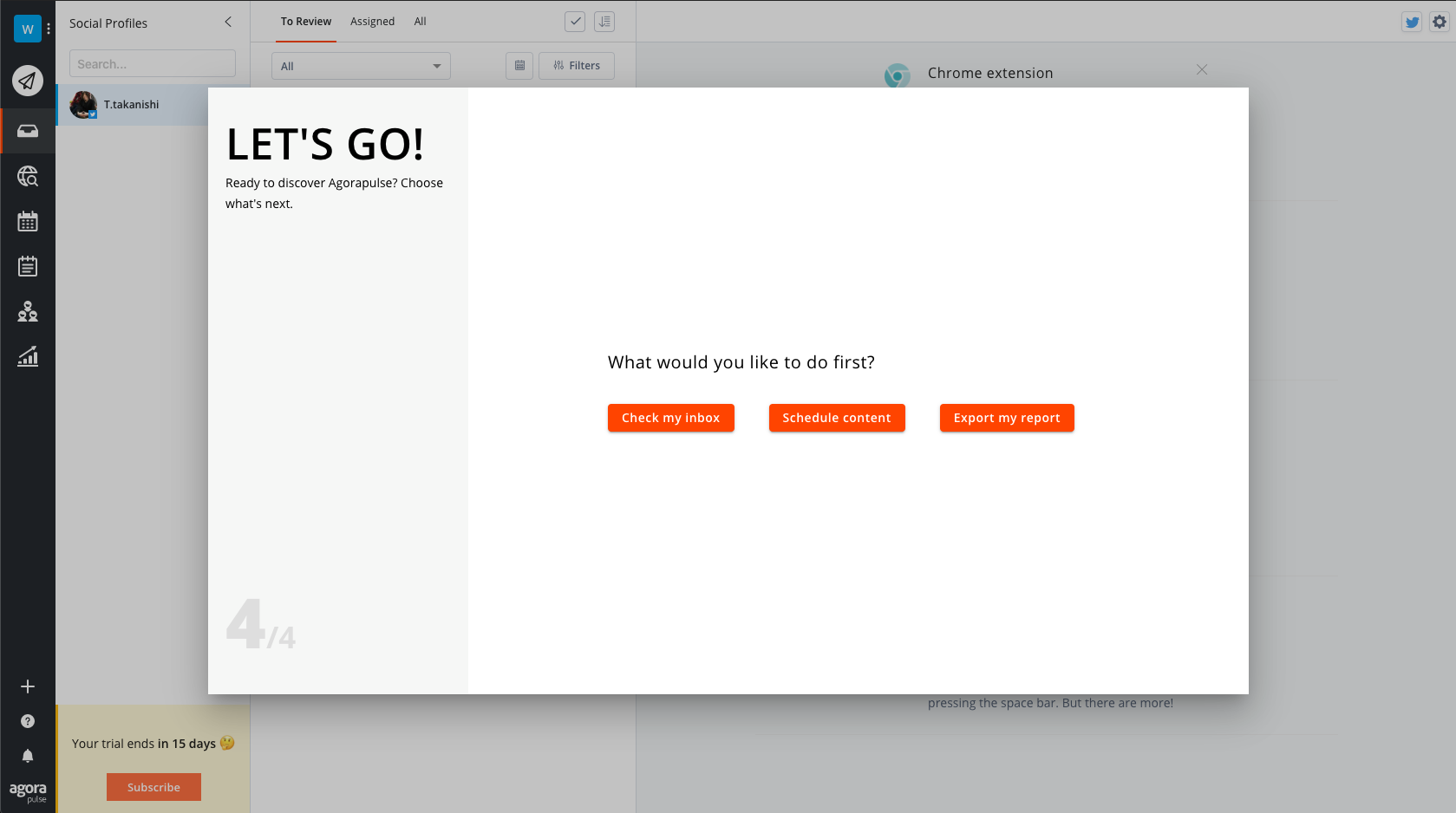The width and height of the screenshot is (1456, 813).
Task: Click the mark all reviewed checkmark icon
Action: pyautogui.click(x=575, y=22)
